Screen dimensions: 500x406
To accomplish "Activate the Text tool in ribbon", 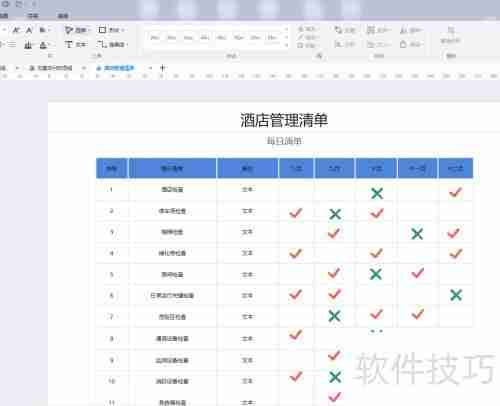I will pos(75,44).
